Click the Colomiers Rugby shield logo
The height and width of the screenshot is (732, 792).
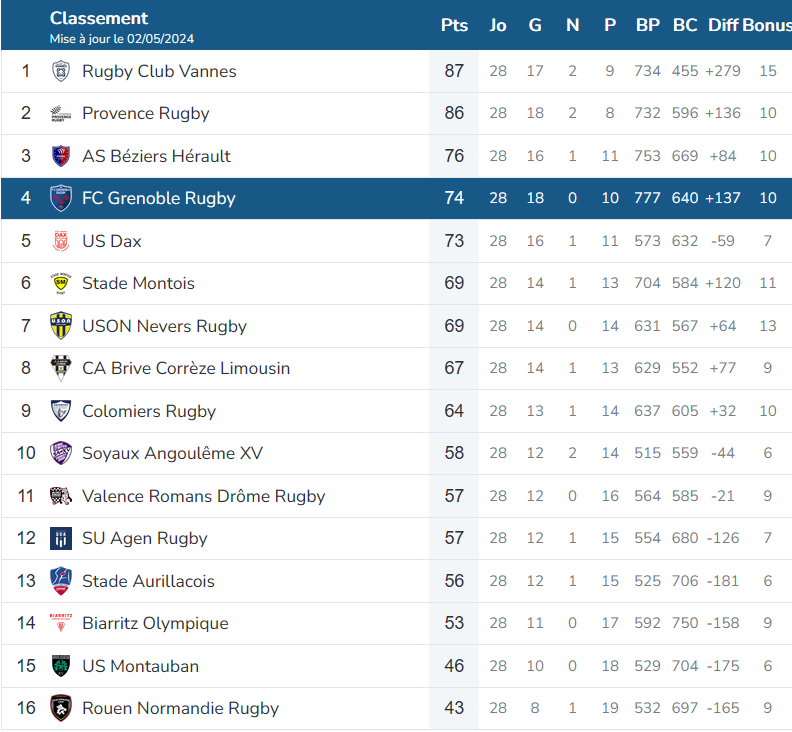61,411
